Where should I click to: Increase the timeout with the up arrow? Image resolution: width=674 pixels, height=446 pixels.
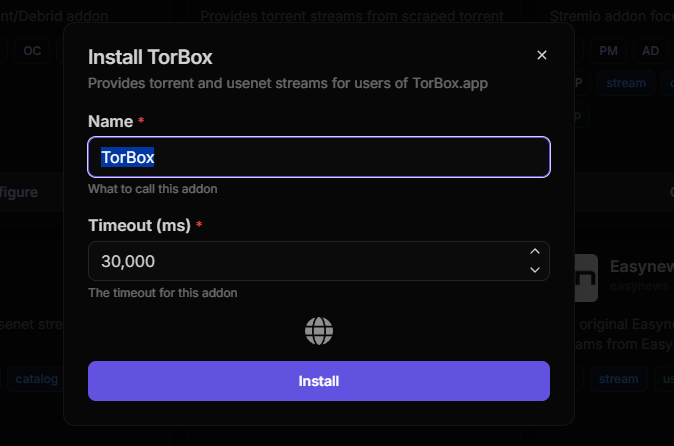pyautogui.click(x=535, y=251)
